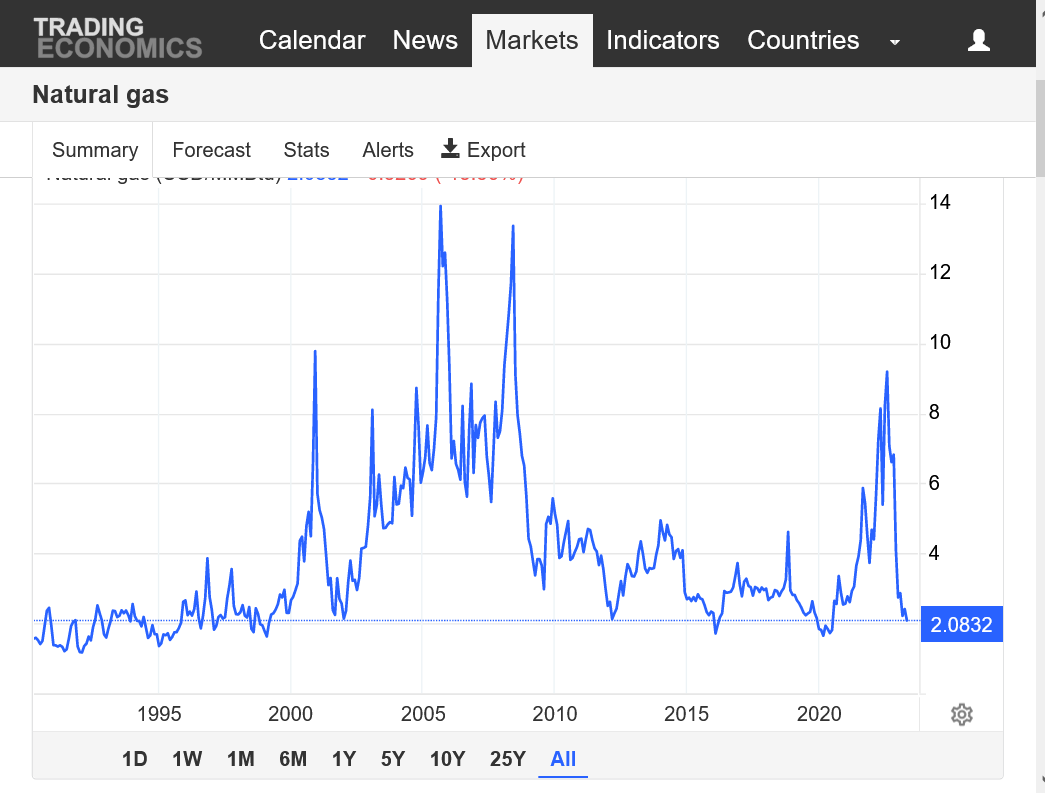Viewport: 1045px width, 800px height.
Task: Select the Markets menu tab
Action: [532, 40]
